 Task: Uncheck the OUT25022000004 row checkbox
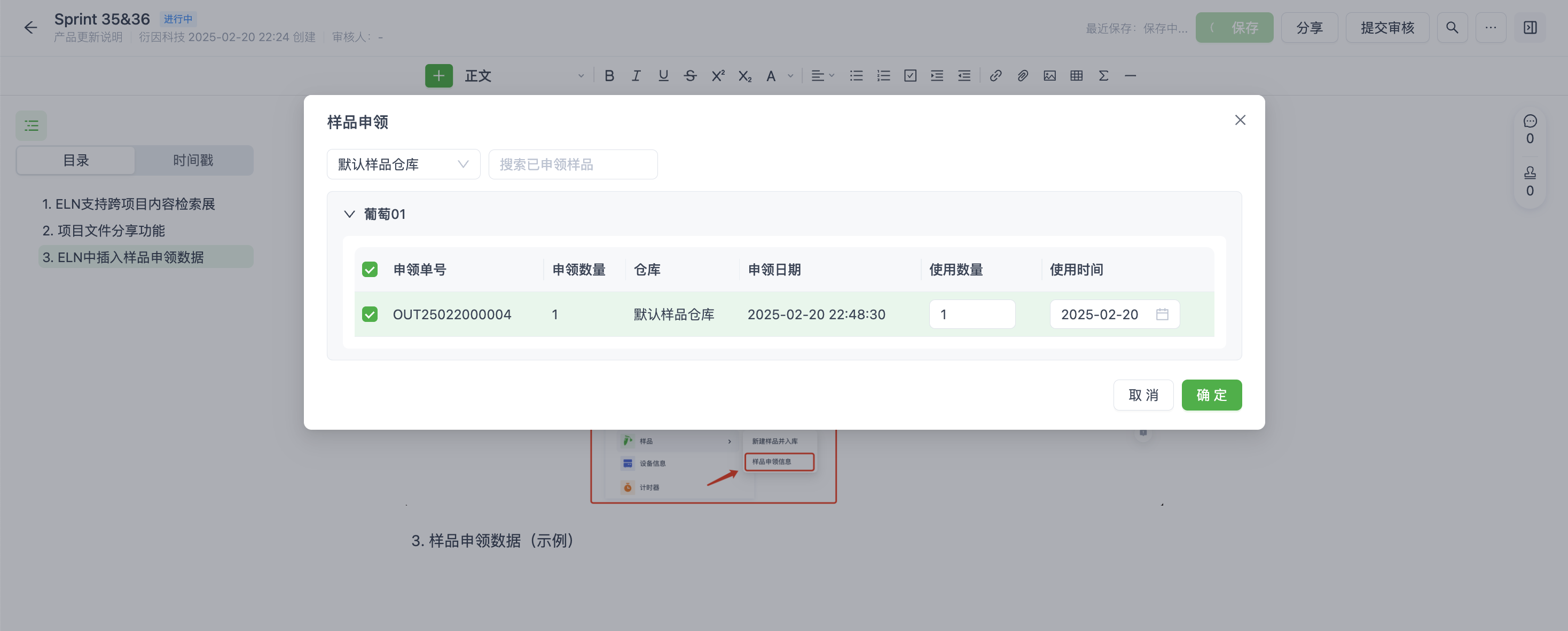click(370, 314)
